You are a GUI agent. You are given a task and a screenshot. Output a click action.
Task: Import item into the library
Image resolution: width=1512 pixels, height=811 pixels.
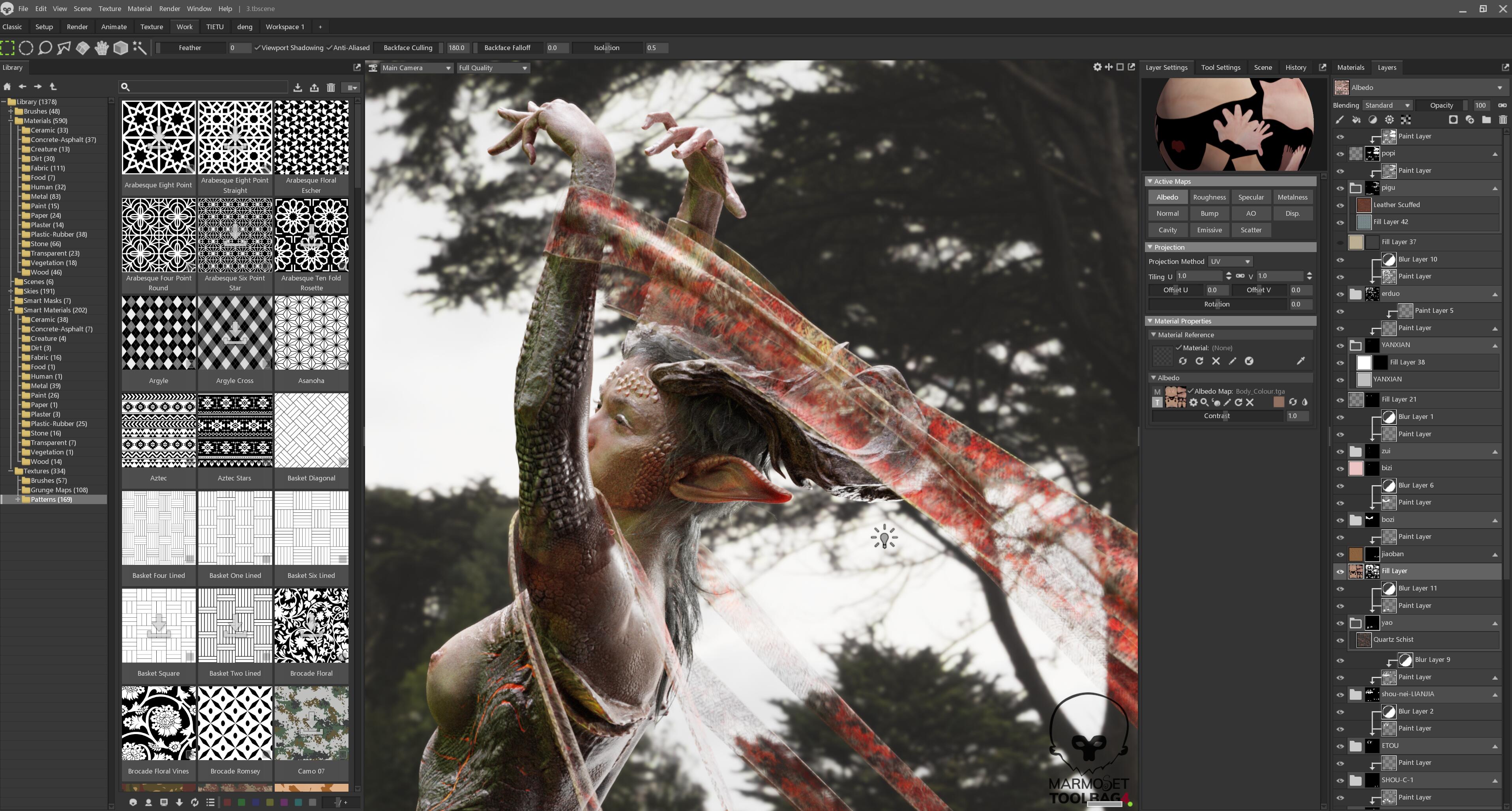pyautogui.click(x=298, y=88)
